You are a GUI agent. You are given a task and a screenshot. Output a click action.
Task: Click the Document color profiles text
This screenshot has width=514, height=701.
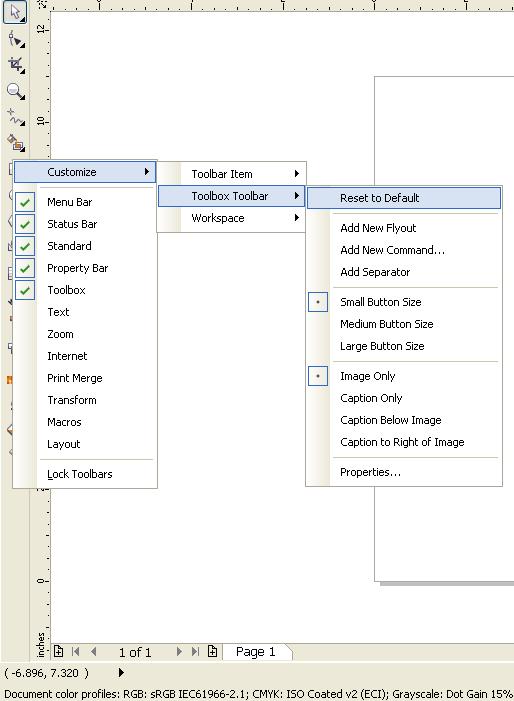click(258, 694)
